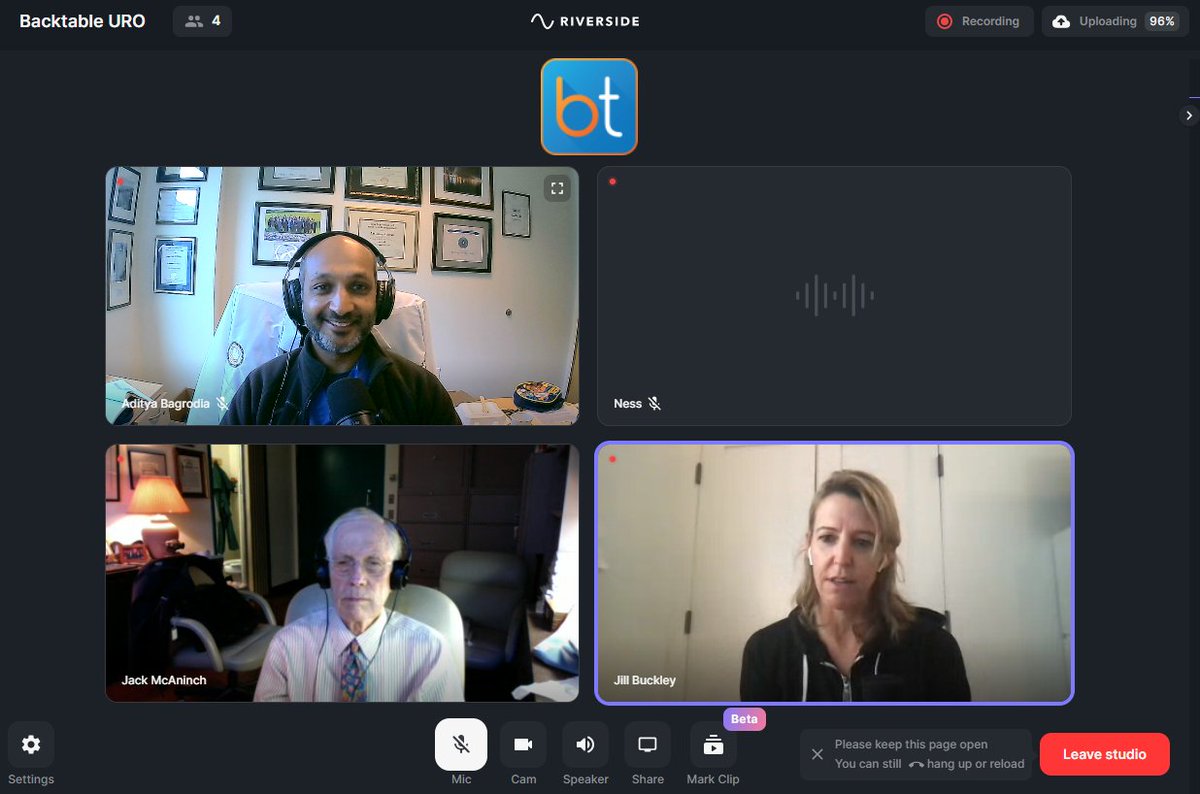
Task: Click the Riverside logo in the top bar
Action: click(585, 20)
